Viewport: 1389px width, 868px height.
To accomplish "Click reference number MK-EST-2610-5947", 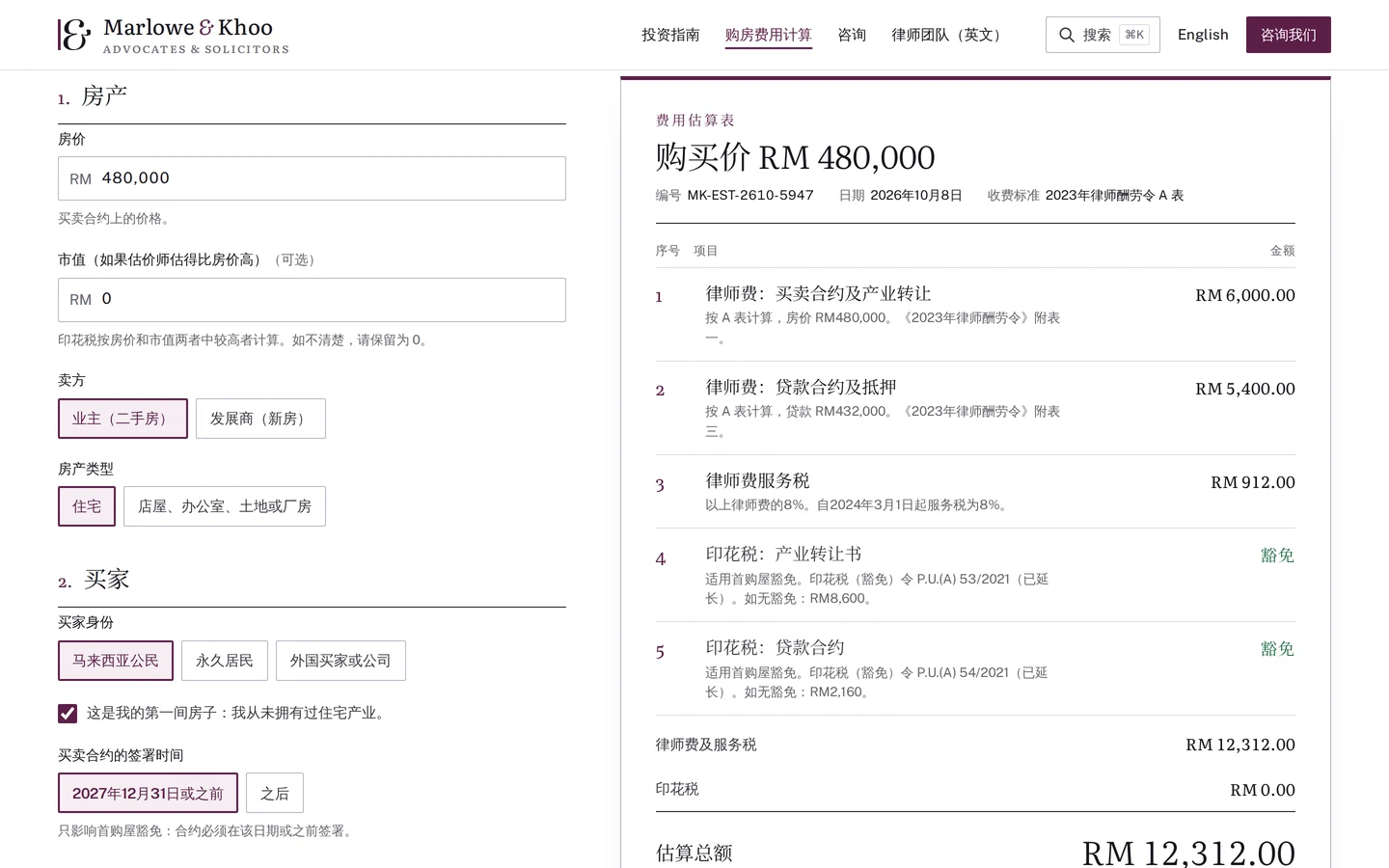I will 750,195.
